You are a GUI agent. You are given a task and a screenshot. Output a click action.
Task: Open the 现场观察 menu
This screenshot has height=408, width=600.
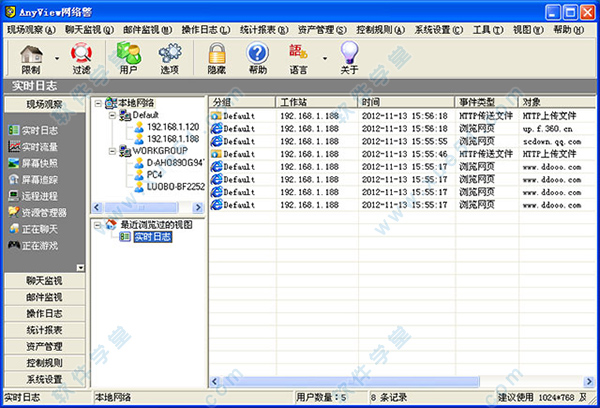pos(31,29)
